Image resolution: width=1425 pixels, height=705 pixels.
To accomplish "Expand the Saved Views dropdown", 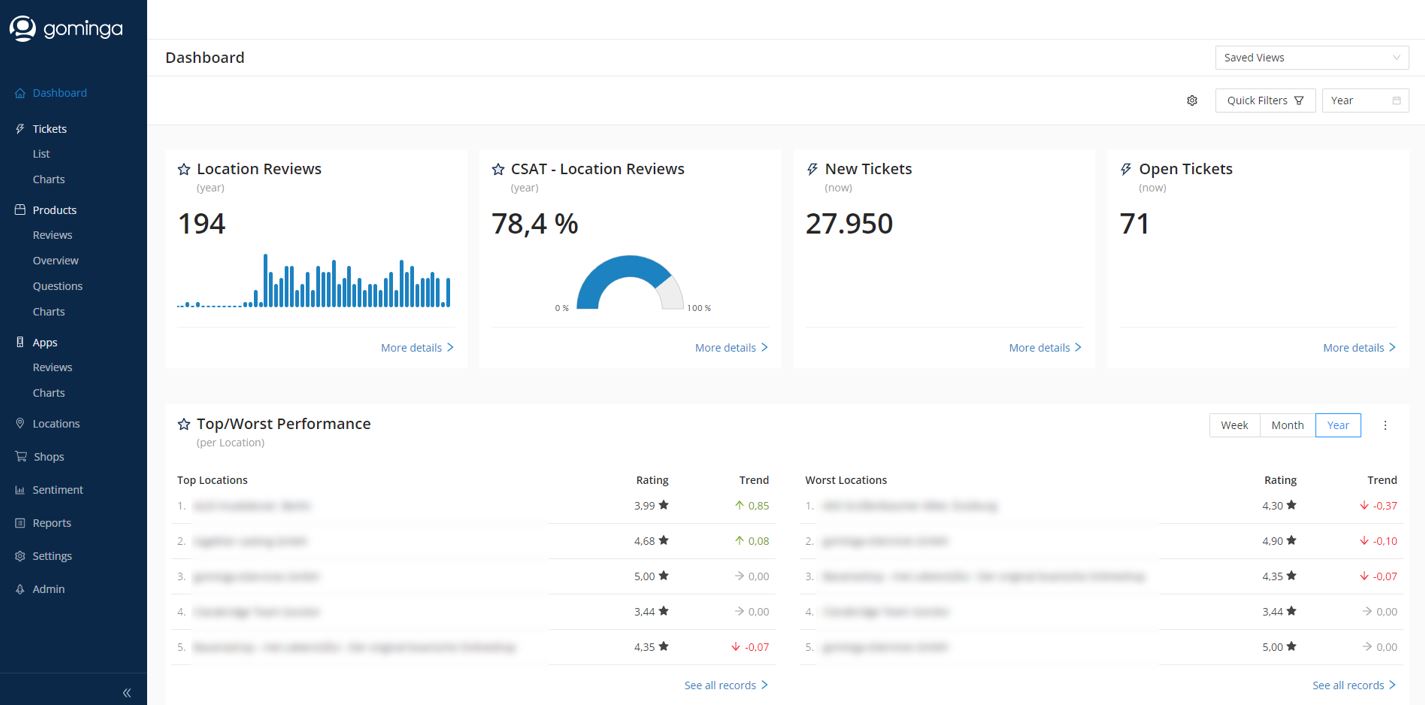I will coord(1311,58).
